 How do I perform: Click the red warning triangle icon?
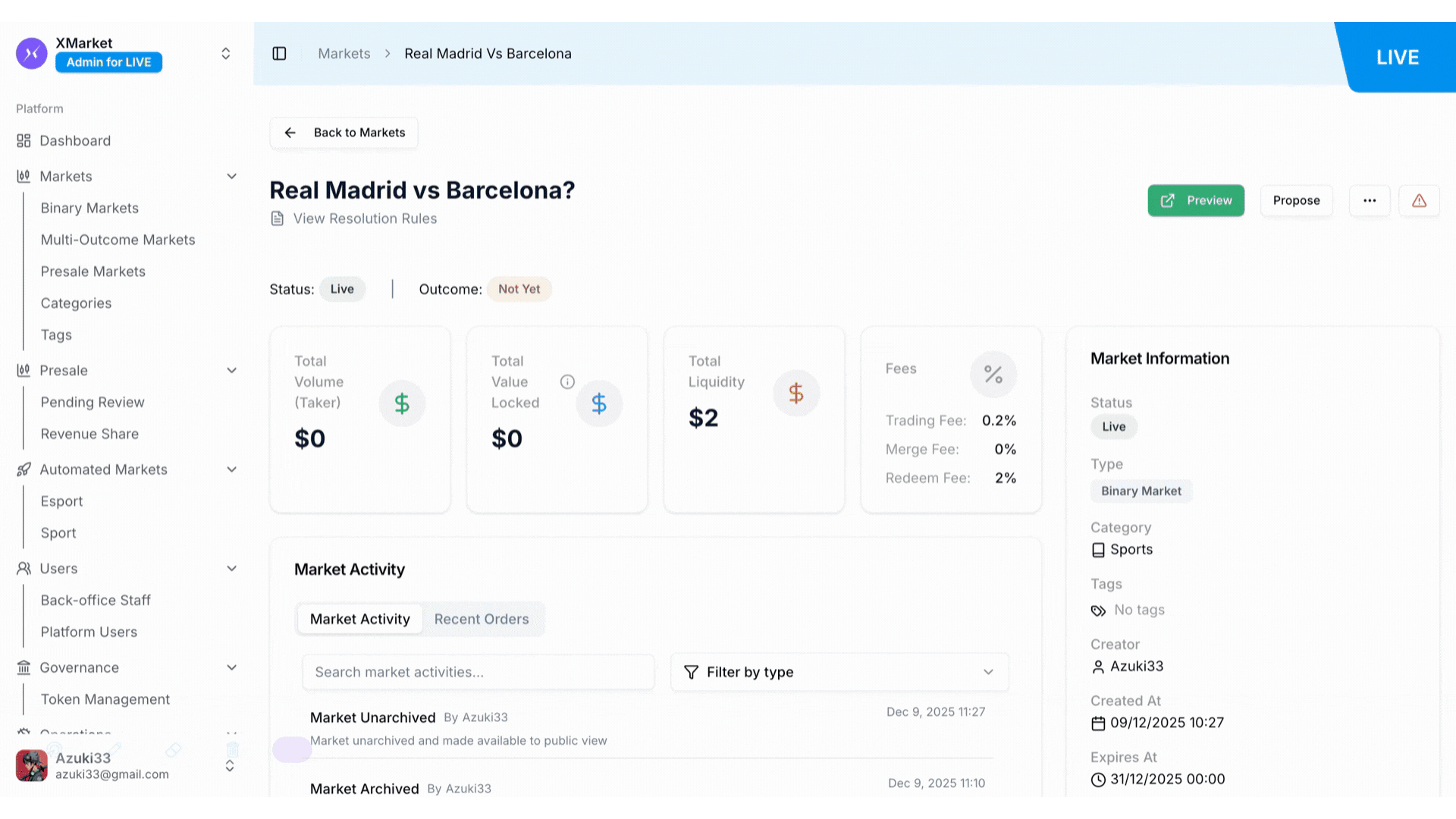1419,201
